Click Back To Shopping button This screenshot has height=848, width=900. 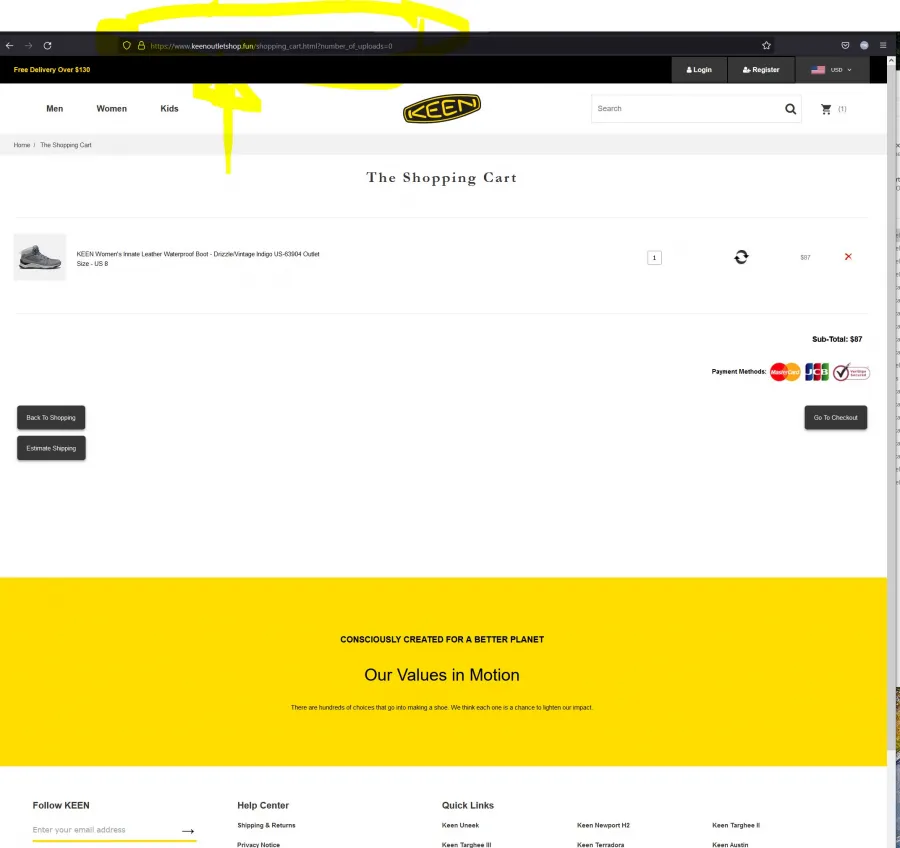click(x=51, y=417)
